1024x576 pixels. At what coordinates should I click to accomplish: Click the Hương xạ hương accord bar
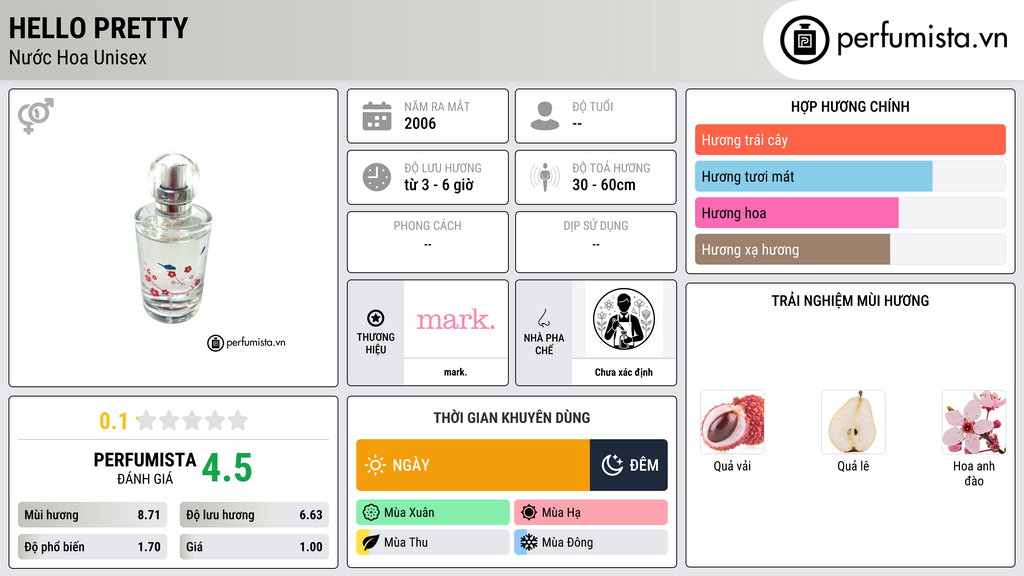(x=850, y=249)
